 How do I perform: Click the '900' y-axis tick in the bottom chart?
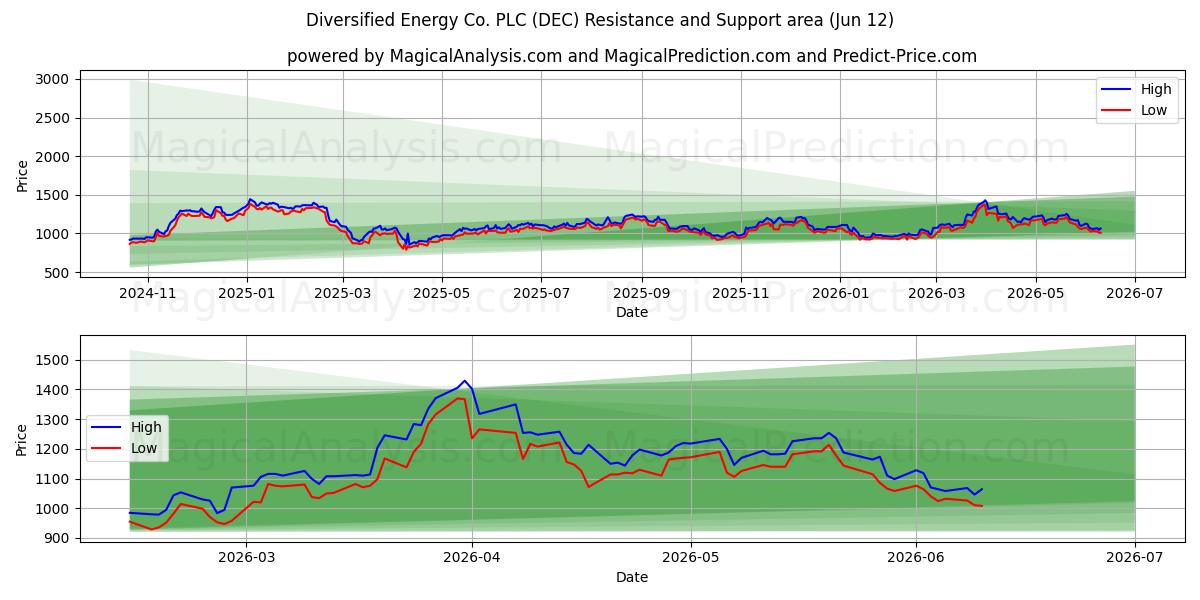56,539
